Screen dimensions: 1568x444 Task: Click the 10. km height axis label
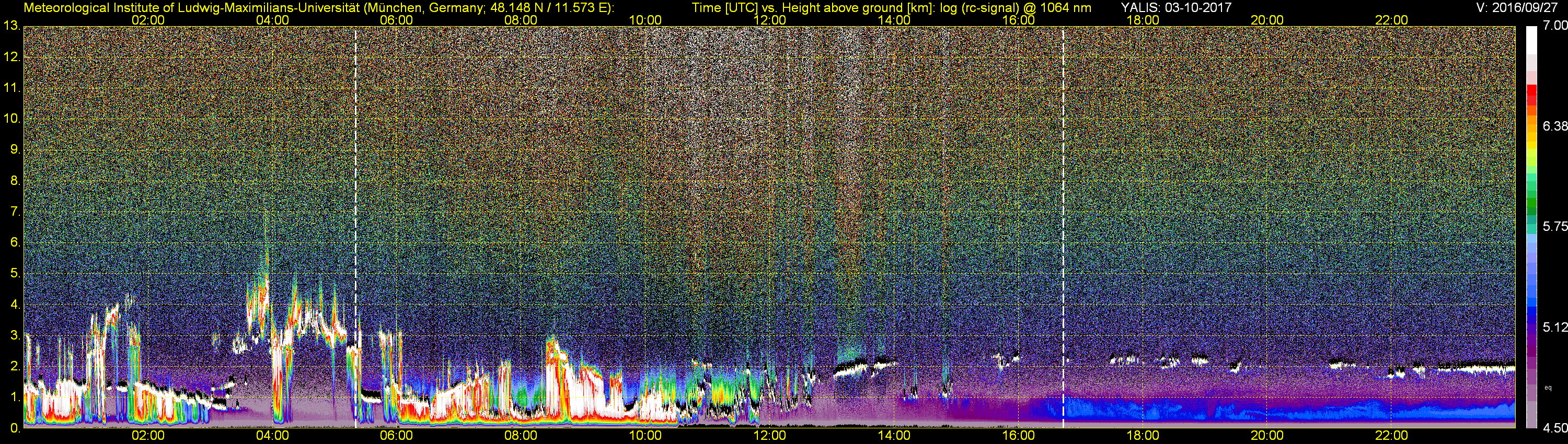tap(12, 119)
